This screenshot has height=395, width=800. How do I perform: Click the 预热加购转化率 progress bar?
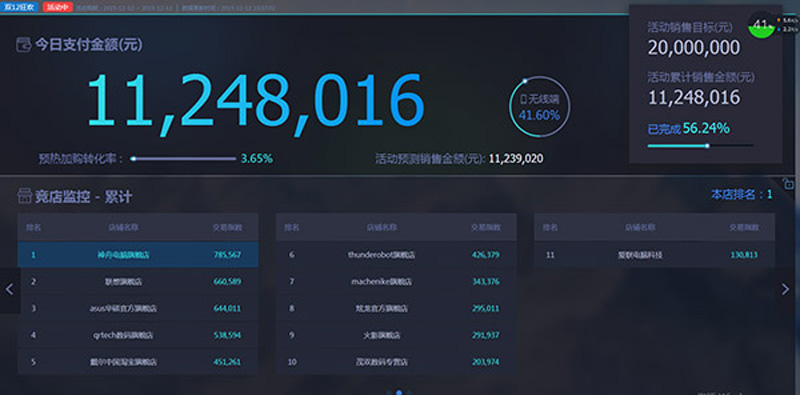pos(183,159)
